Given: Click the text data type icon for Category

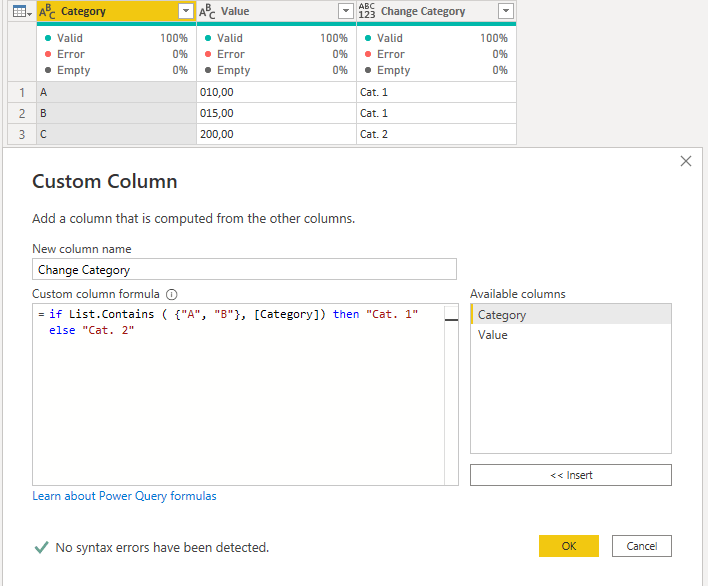Looking at the screenshot, I should (x=47, y=11).
